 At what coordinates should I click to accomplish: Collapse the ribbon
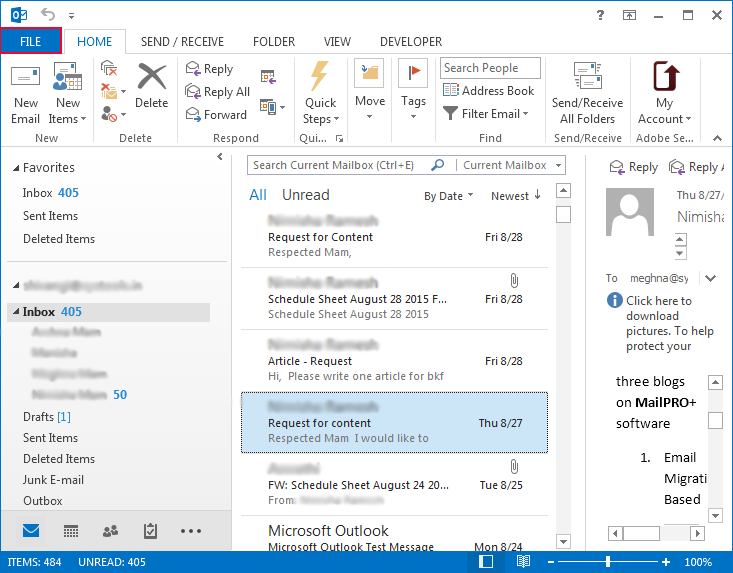[x=717, y=138]
